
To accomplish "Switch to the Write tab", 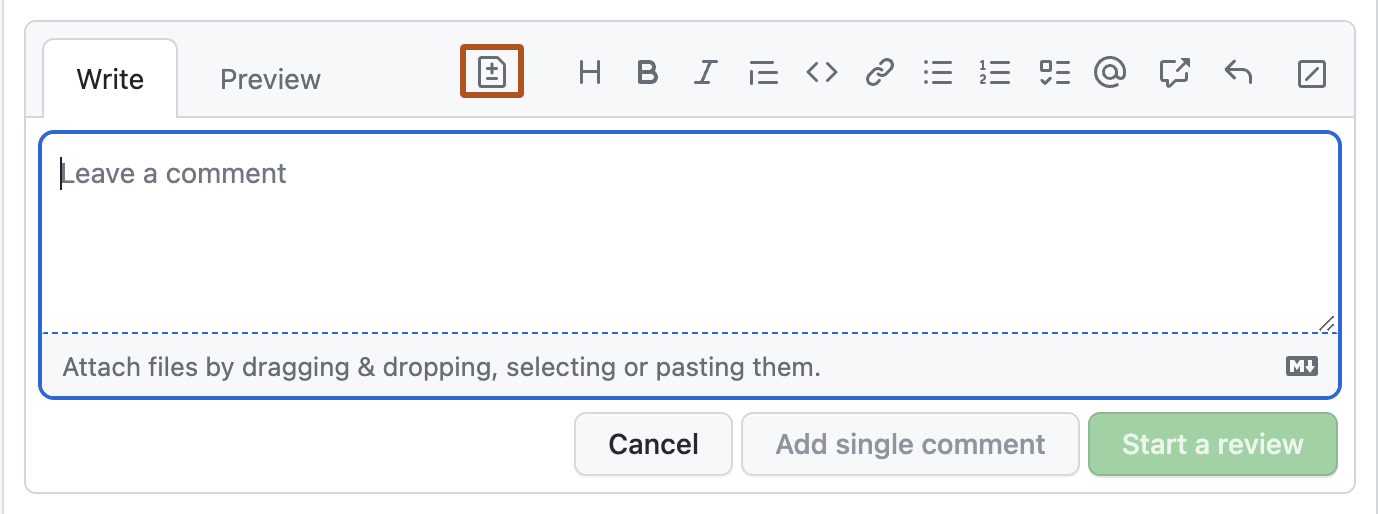I will coord(110,79).
